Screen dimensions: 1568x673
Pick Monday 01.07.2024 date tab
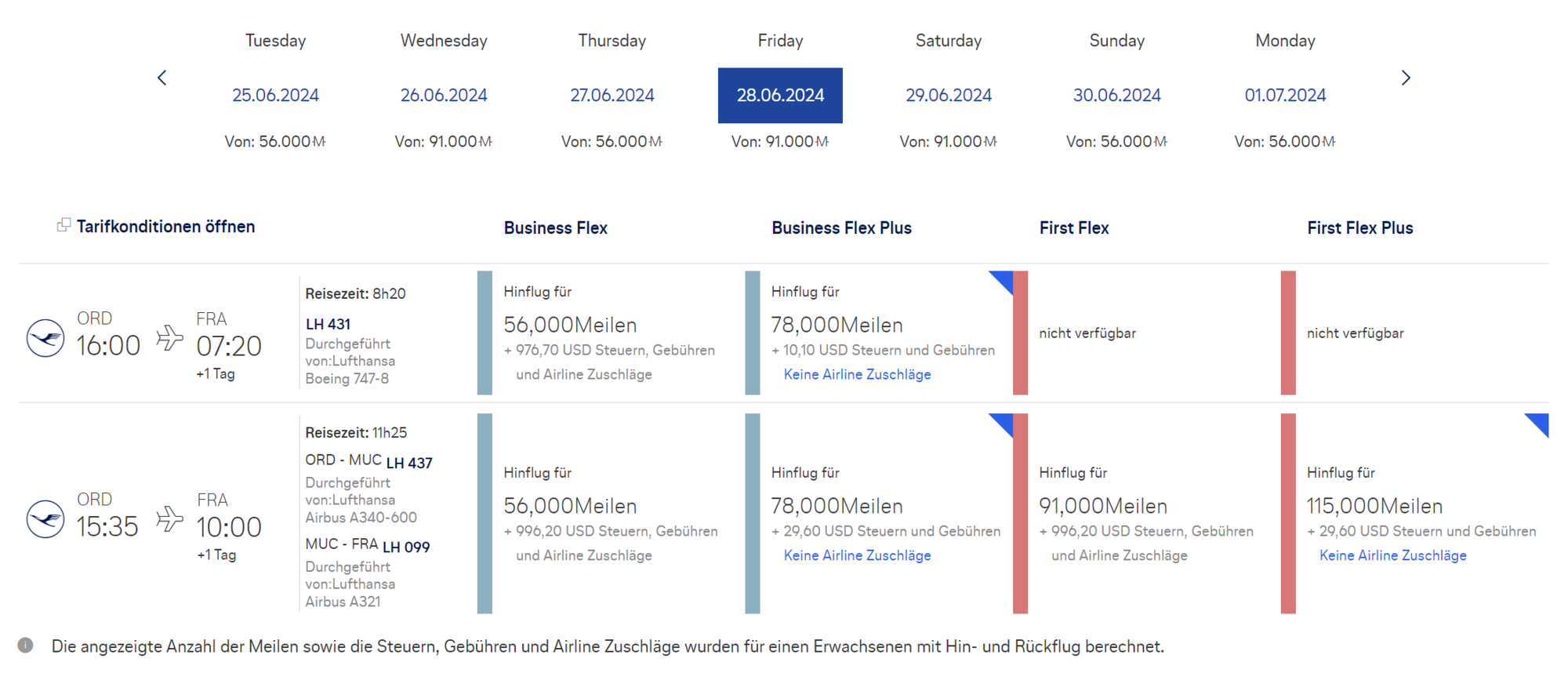tap(1285, 95)
